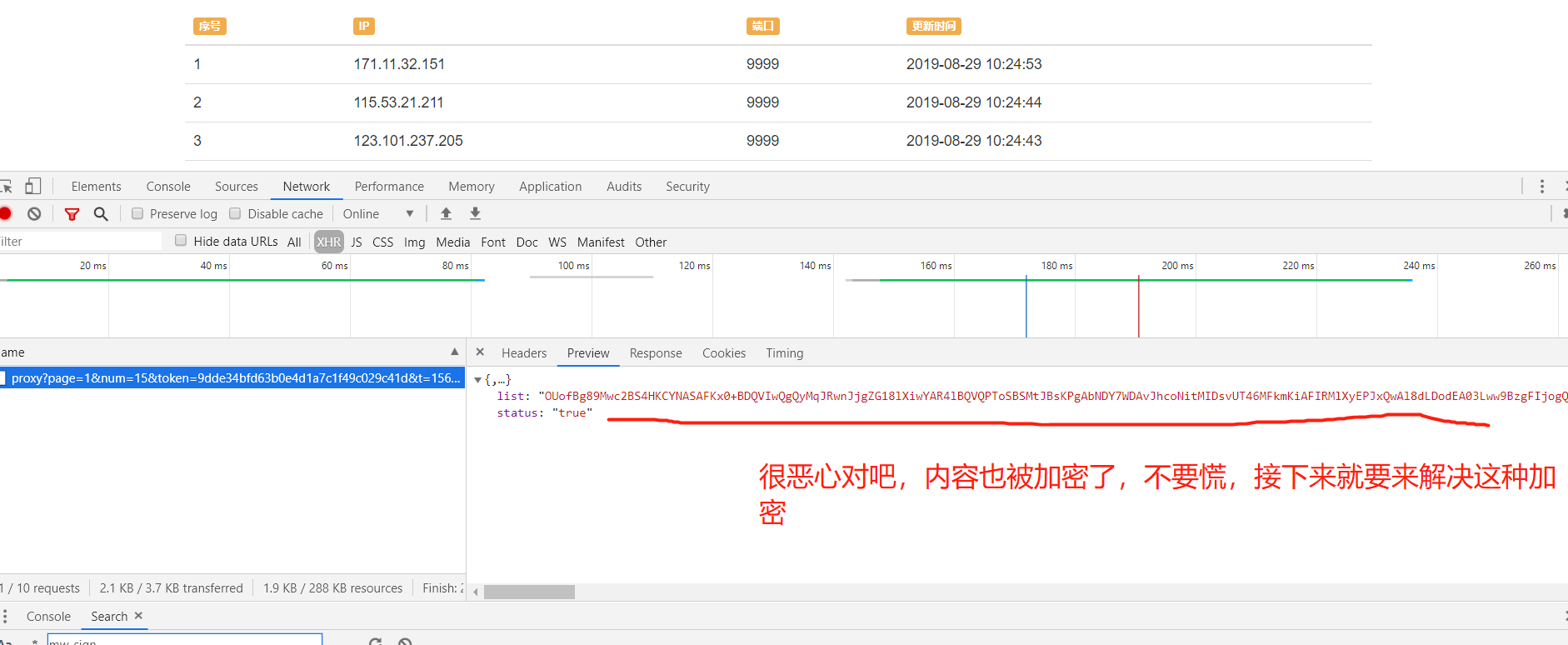Viewport: 1568px width, 645px height.
Task: Switch to the Elements panel
Action: pyautogui.click(x=96, y=187)
